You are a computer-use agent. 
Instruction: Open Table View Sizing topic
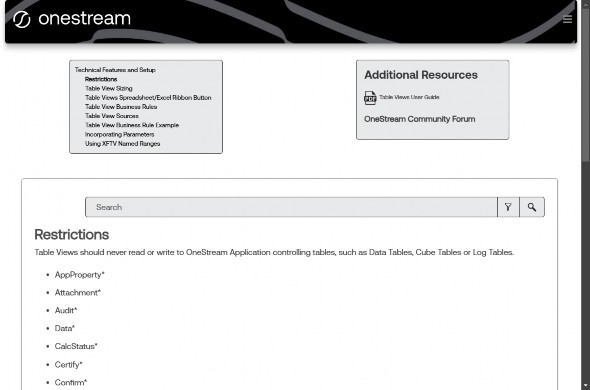108,88
